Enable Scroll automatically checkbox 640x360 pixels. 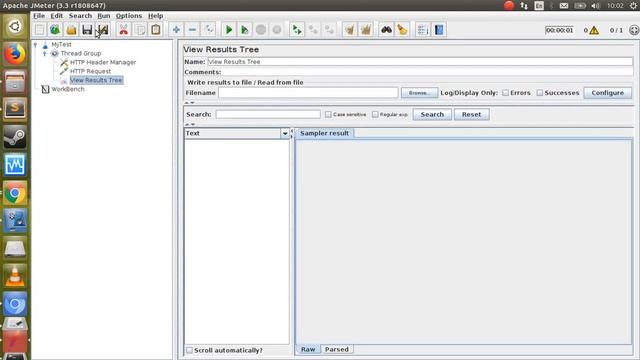[x=189, y=350]
